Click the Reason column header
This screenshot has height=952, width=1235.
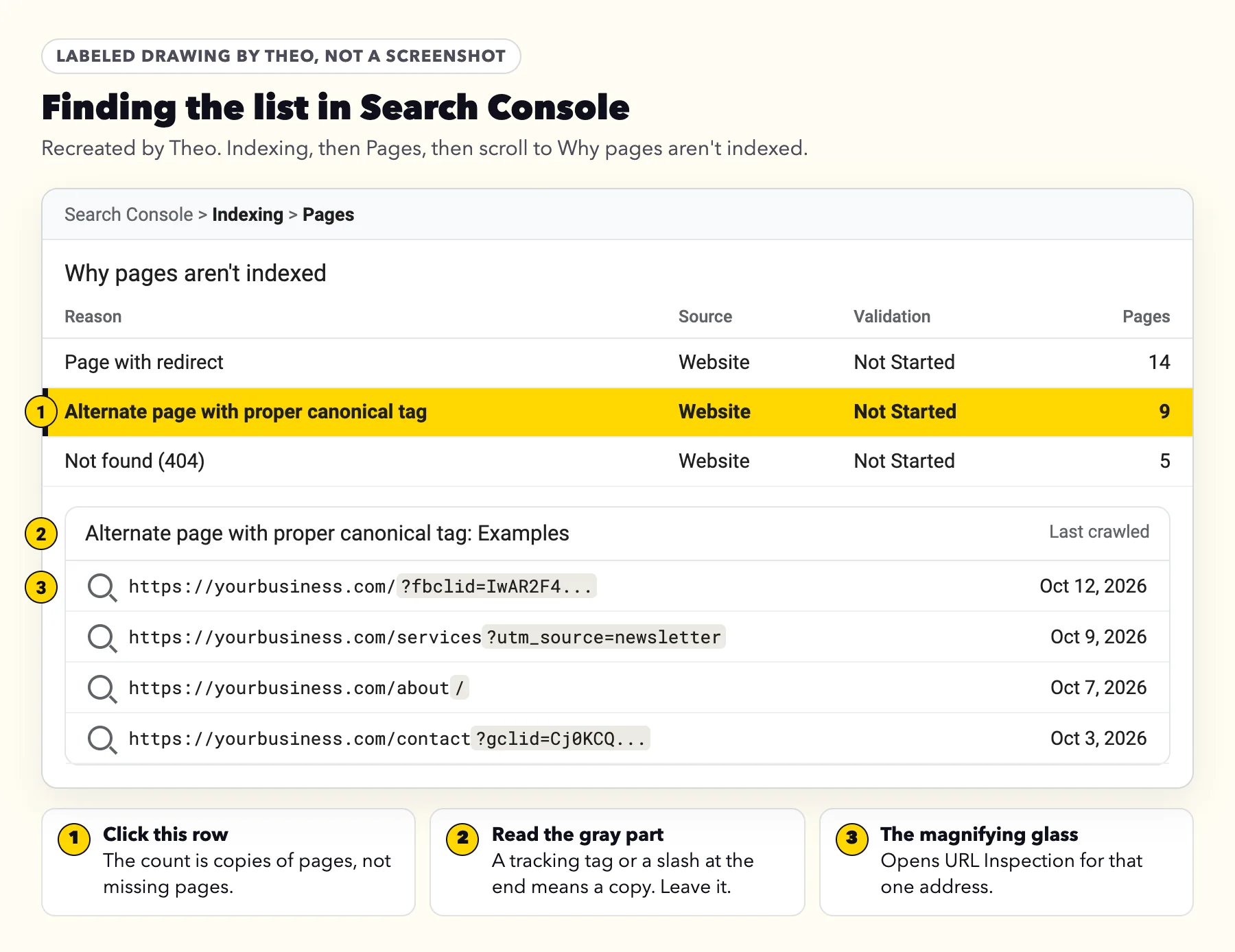(x=93, y=316)
